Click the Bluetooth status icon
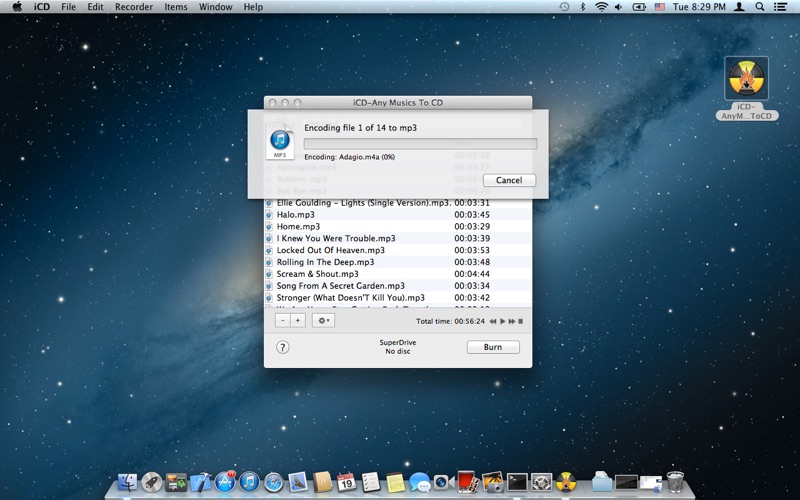 (x=583, y=7)
